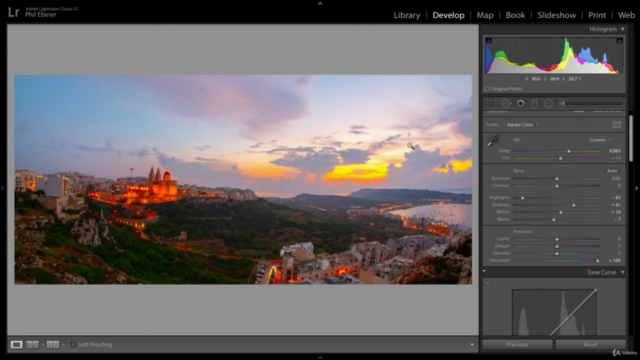Open the Develop module
Image resolution: width=640 pixels, height=360 pixels.
point(448,15)
